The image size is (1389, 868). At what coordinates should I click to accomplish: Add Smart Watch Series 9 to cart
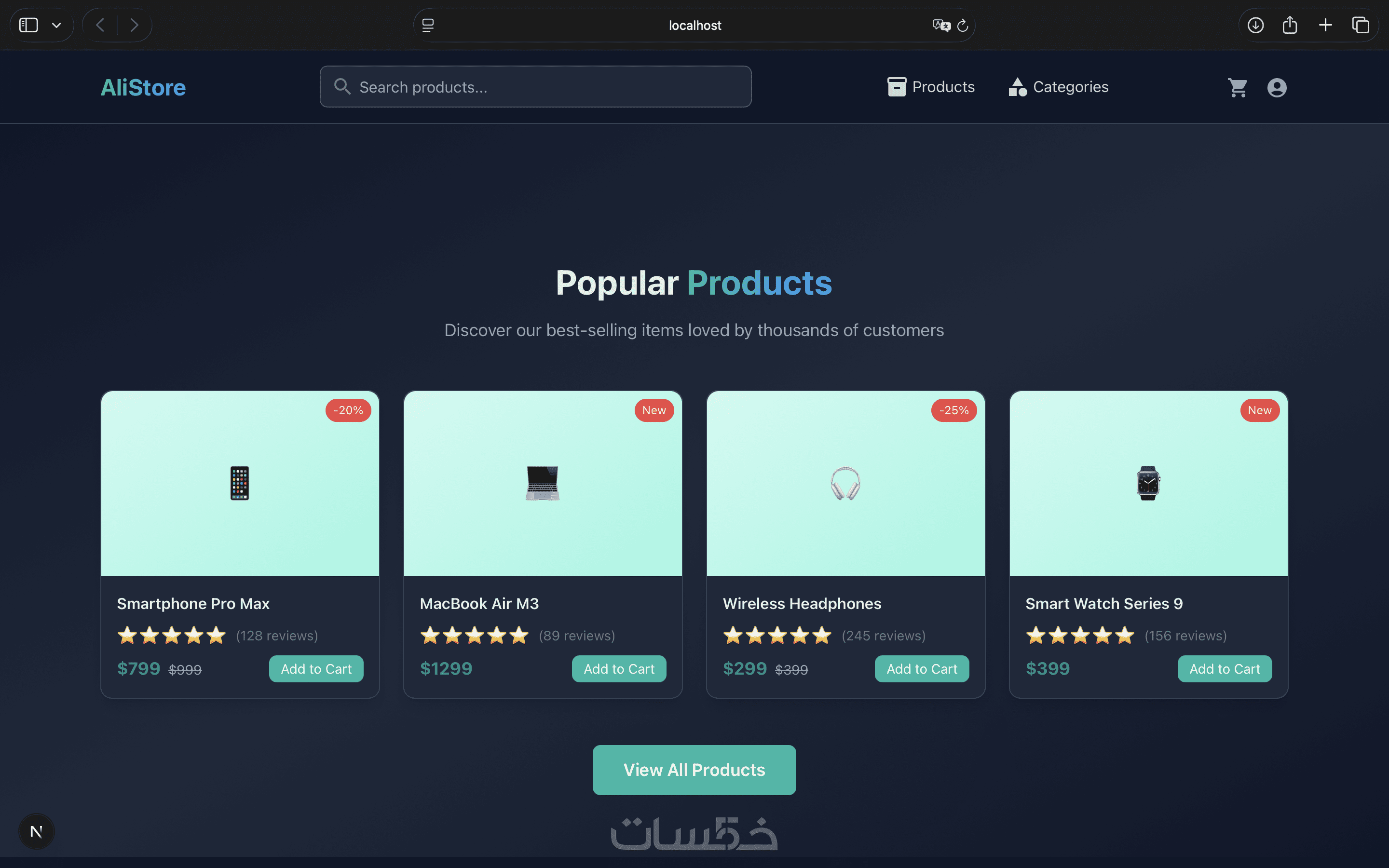pos(1224,669)
